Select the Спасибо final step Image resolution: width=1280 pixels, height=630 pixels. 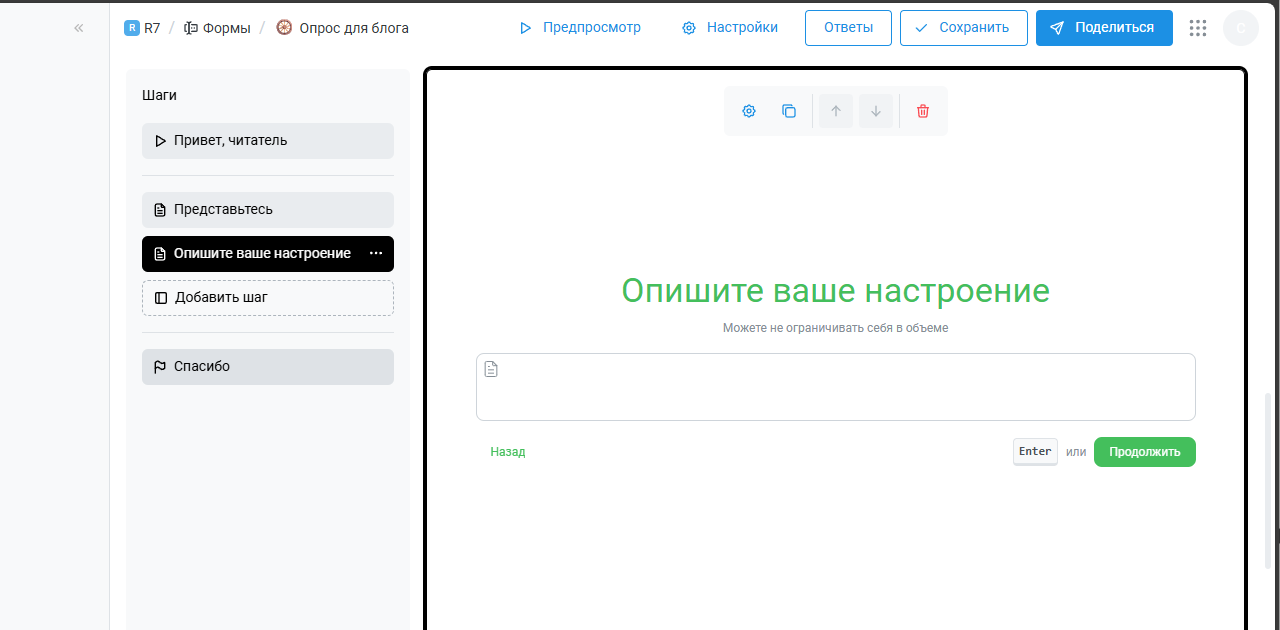268,367
